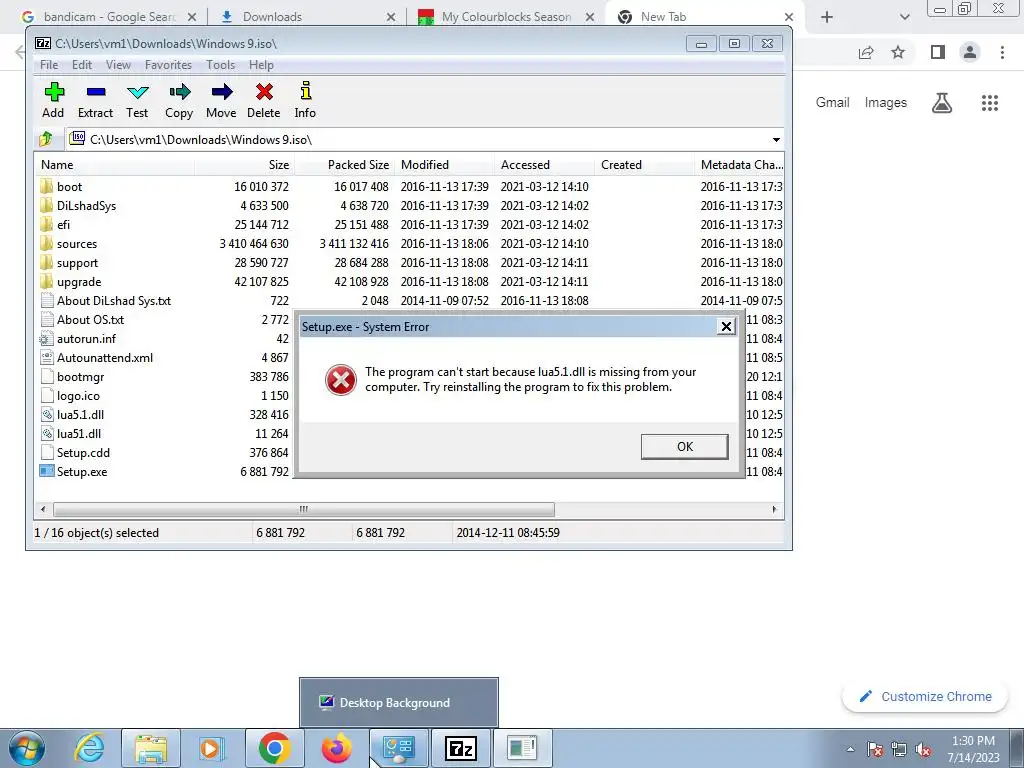Image resolution: width=1024 pixels, height=768 pixels.
Task: Toggle Chrome side panel icon
Action: [938, 52]
